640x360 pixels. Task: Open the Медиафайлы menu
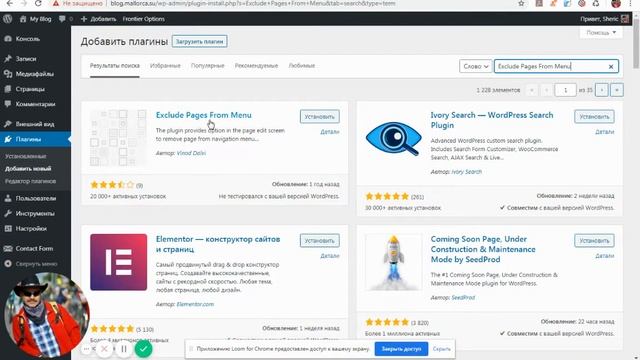tap(35, 74)
